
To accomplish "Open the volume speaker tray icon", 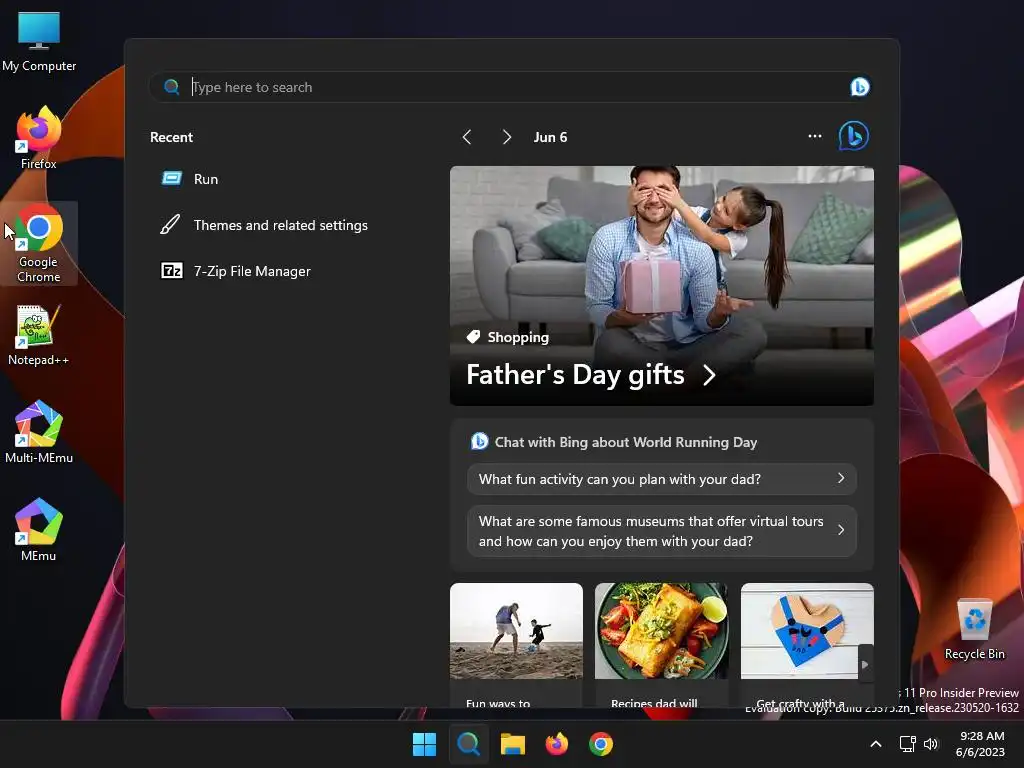I will [x=931, y=744].
